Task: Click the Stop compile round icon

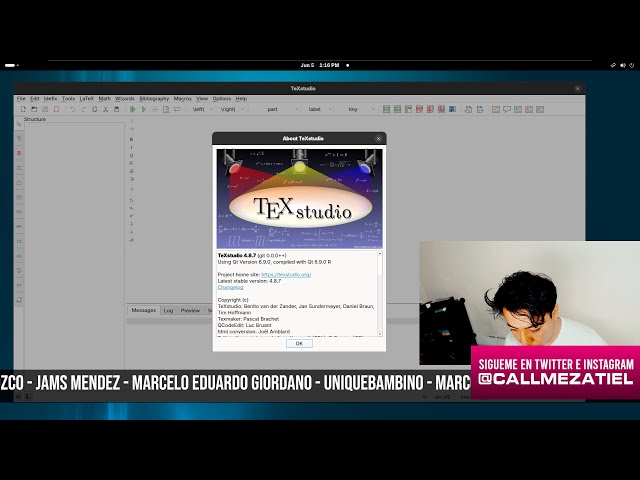Action: pyautogui.click(x=155, y=109)
